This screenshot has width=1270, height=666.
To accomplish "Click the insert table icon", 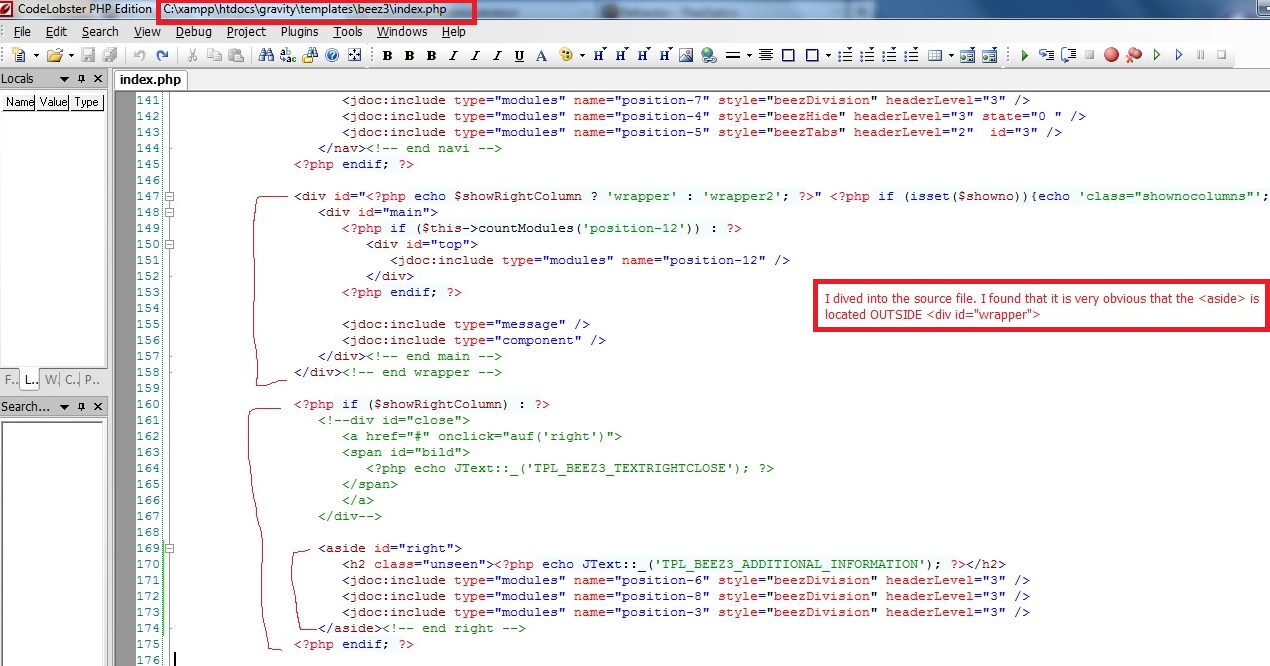I will (x=934, y=55).
